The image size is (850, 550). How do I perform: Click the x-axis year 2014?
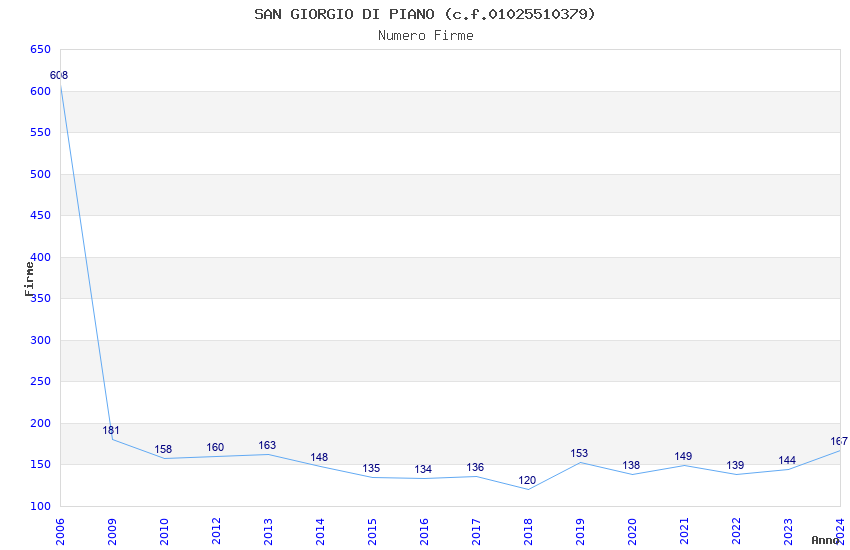[320, 532]
